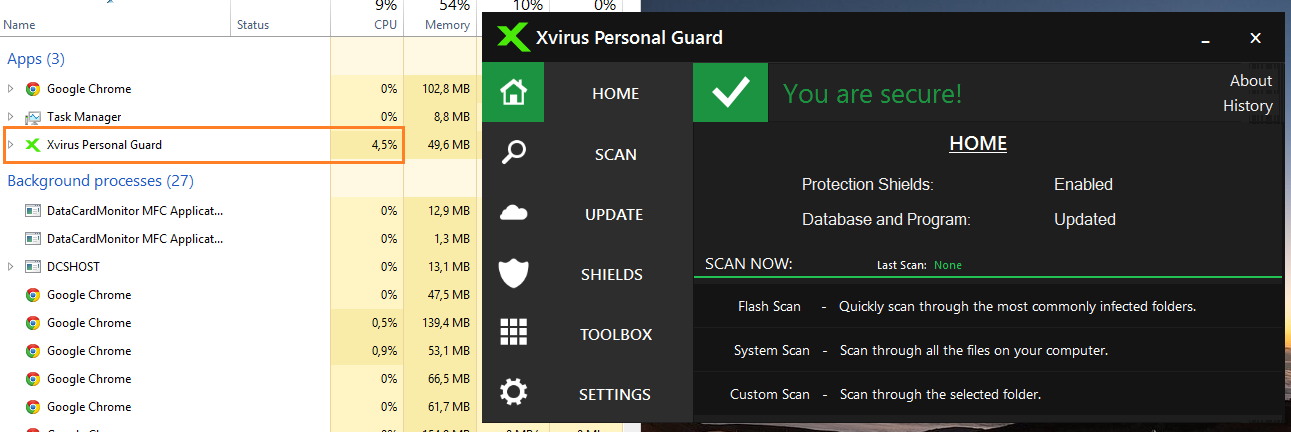Image resolution: width=1291 pixels, height=432 pixels.
Task: Click the You are secure! banner text
Action: coord(872,94)
